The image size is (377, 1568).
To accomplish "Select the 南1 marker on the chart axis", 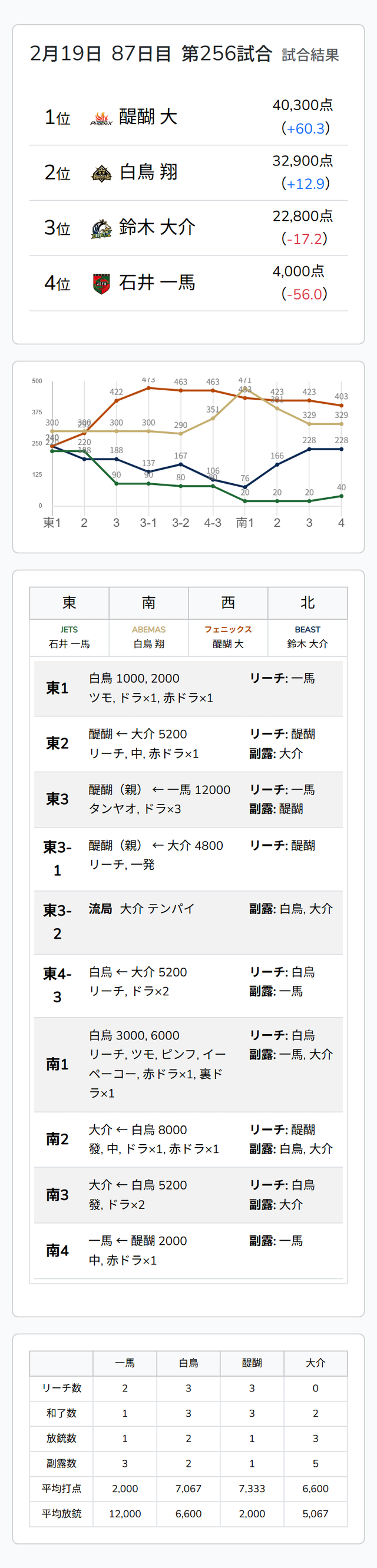I will pyautogui.click(x=245, y=522).
